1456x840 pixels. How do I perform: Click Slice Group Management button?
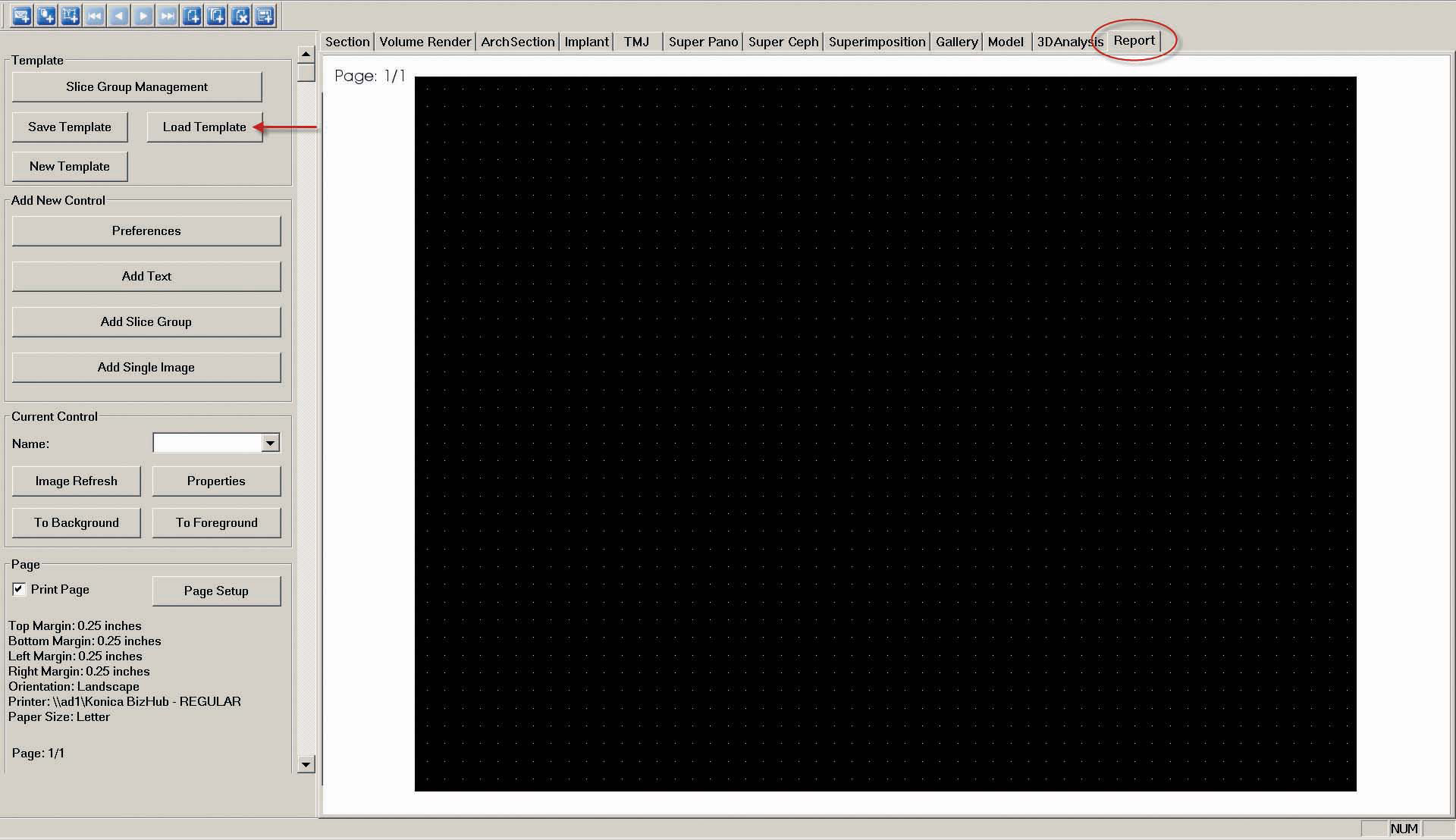(x=136, y=86)
